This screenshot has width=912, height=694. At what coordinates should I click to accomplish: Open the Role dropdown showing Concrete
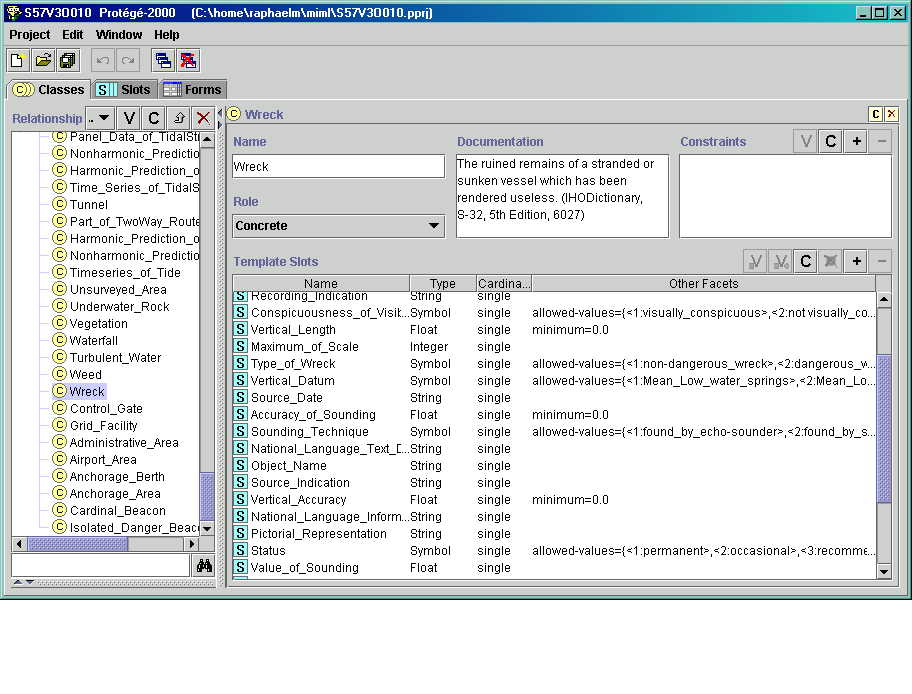338,226
